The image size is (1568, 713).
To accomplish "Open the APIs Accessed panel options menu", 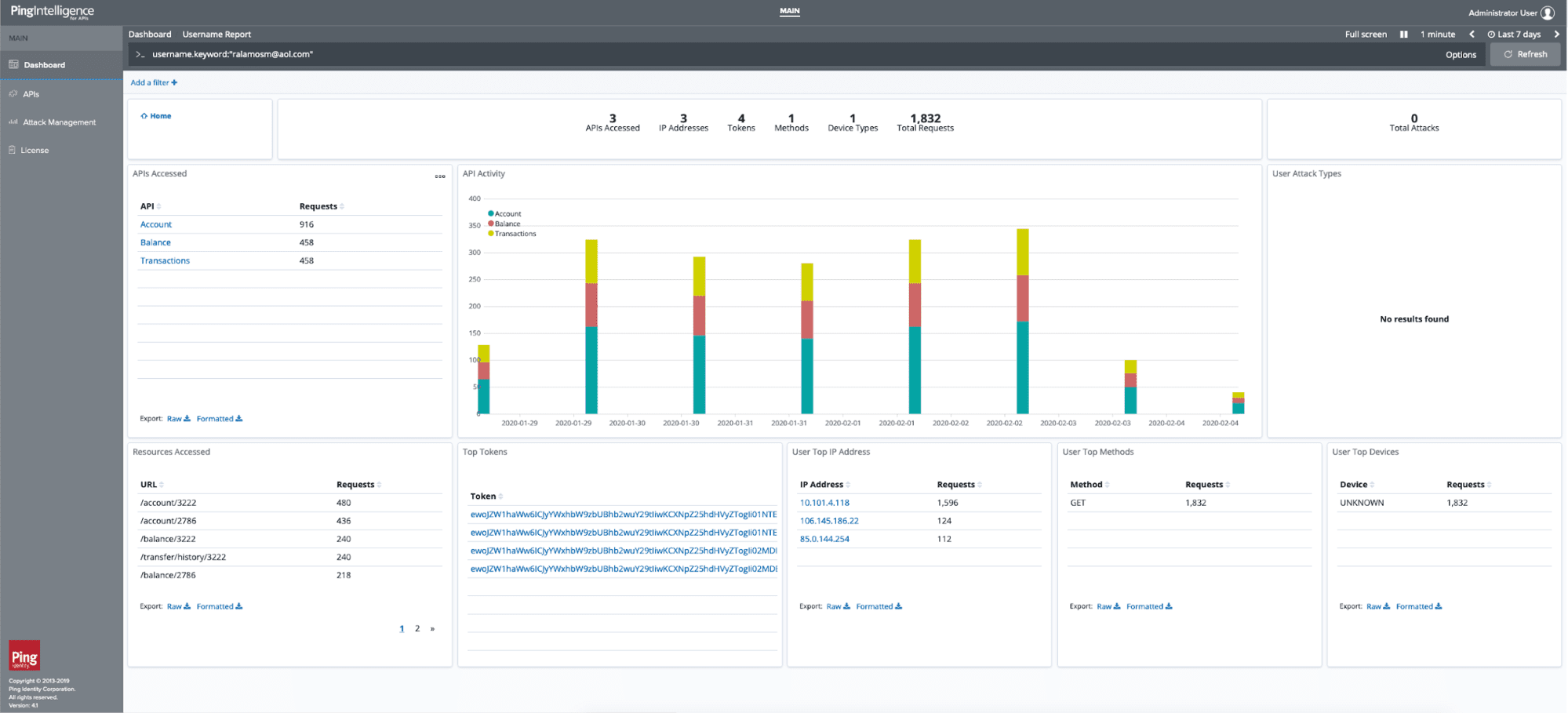I will point(440,176).
